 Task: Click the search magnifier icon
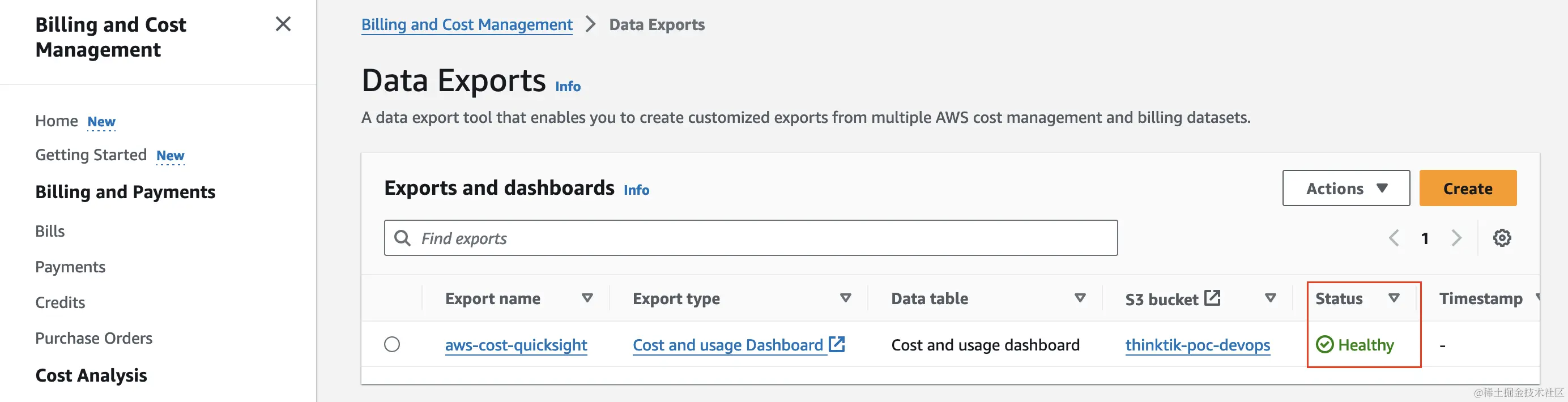tap(402, 238)
